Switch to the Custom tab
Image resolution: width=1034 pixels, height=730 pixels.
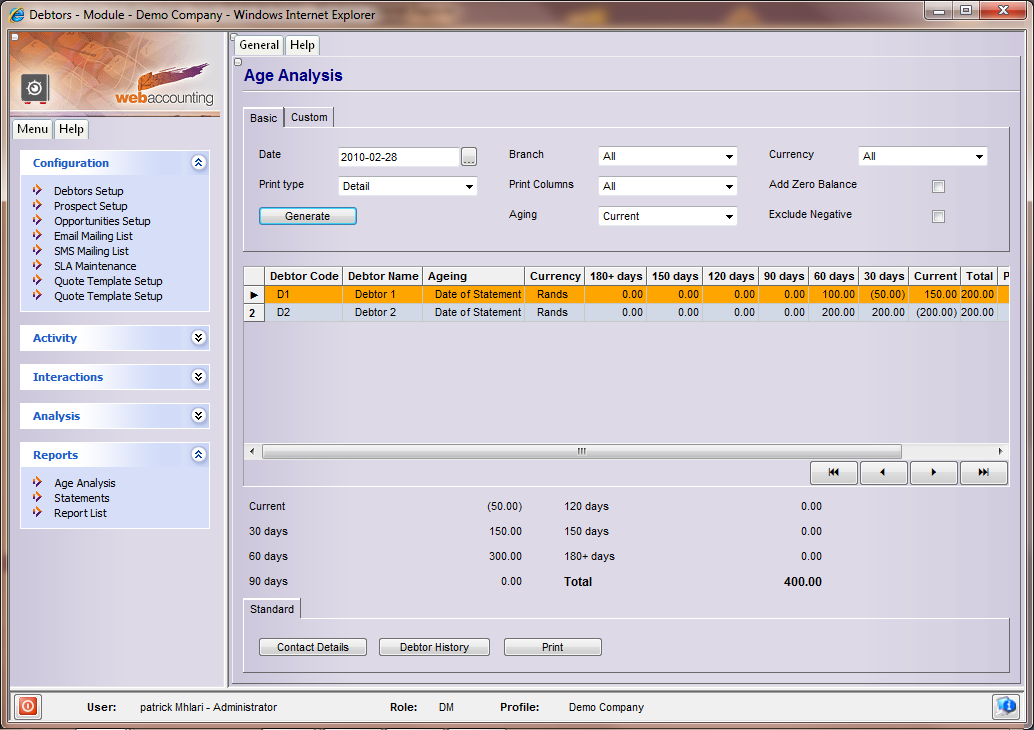coord(309,118)
